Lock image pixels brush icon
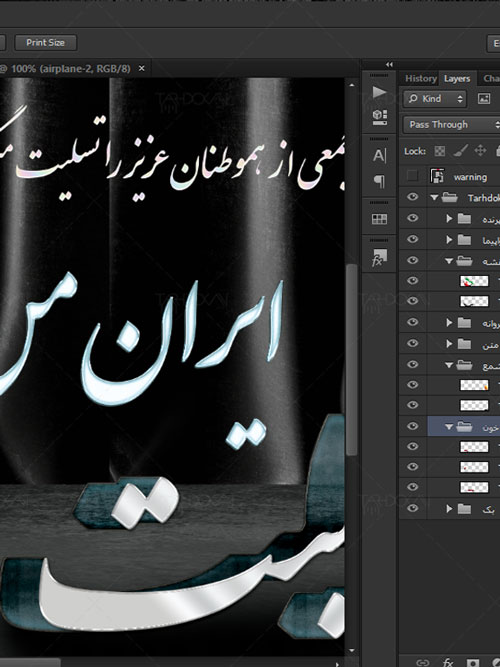The height and width of the screenshot is (667, 500). click(460, 151)
